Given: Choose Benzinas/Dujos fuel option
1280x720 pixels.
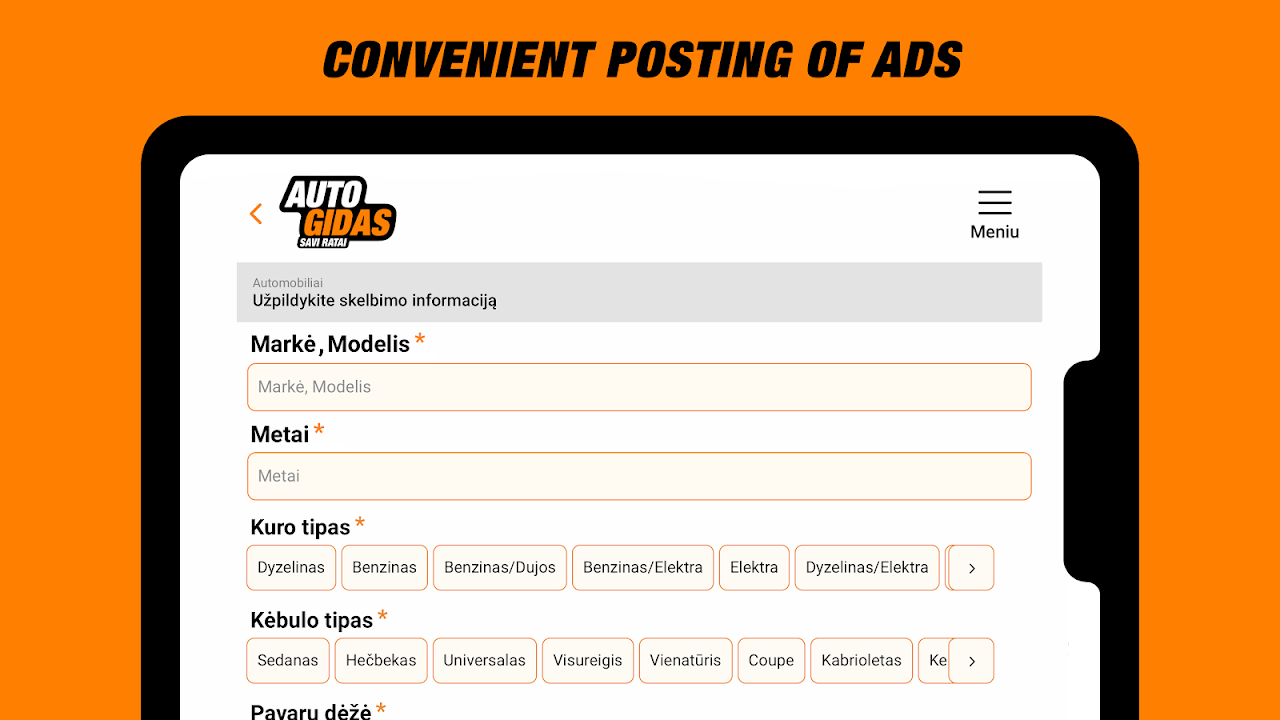Looking at the screenshot, I should (500, 567).
